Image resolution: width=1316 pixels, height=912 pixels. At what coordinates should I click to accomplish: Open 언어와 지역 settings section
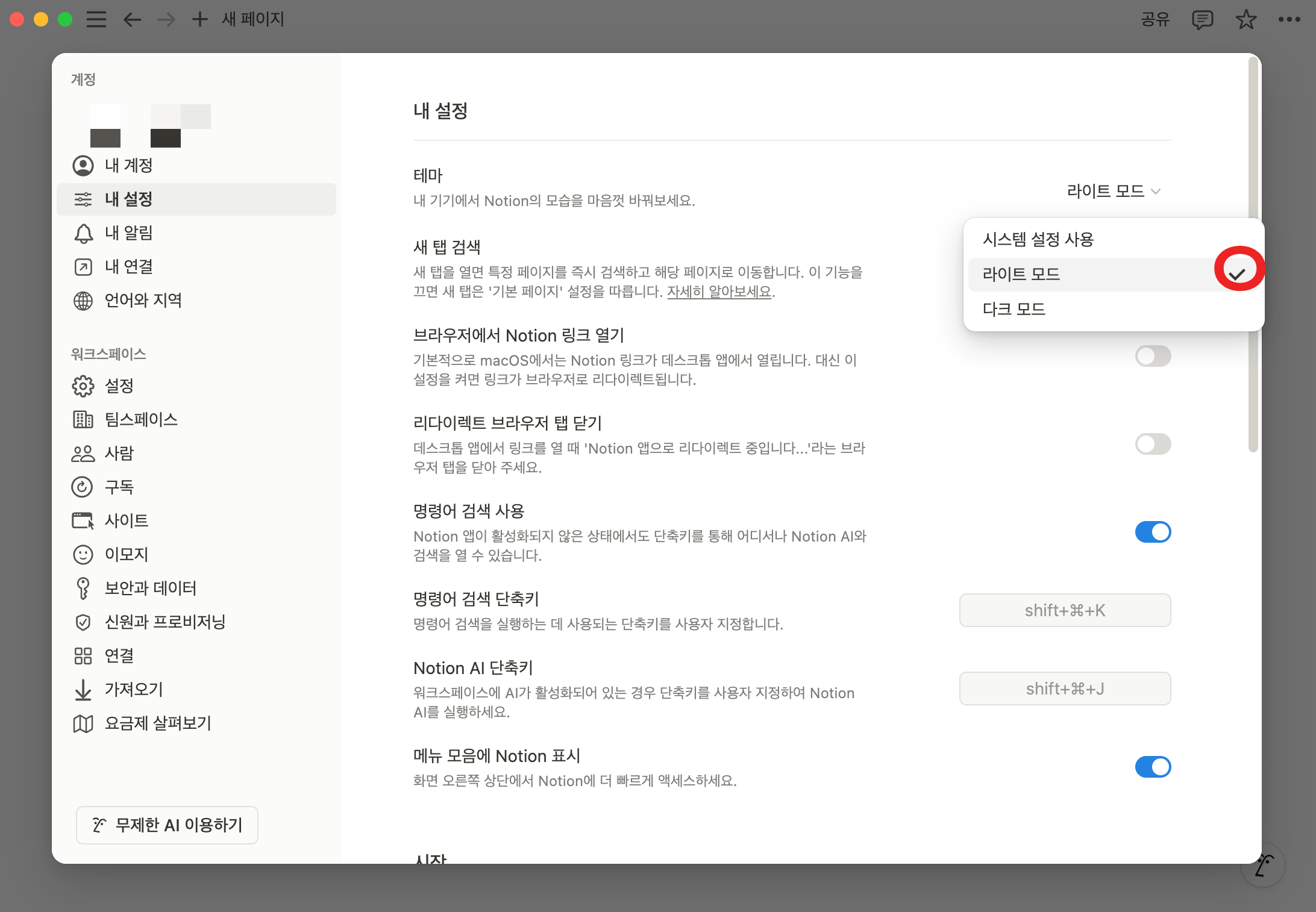(143, 300)
